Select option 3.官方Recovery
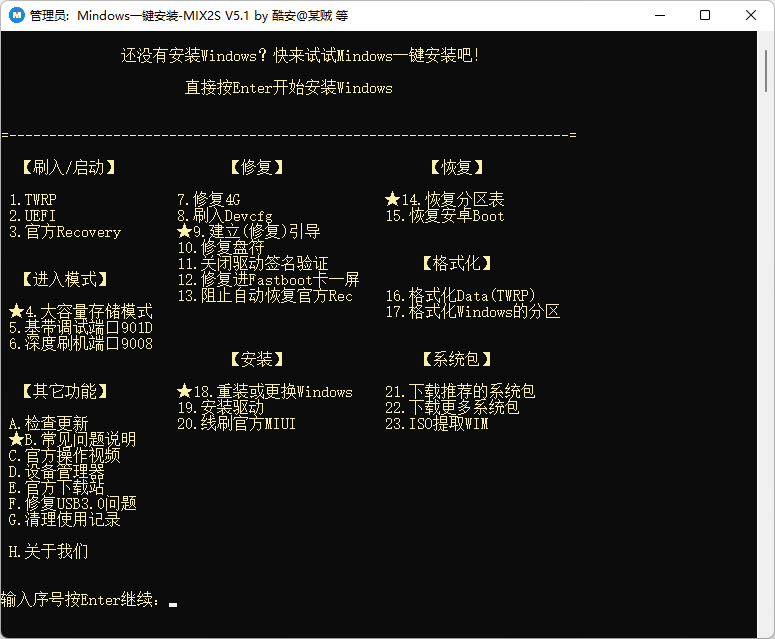Viewport: 775px width, 639px height. point(65,232)
